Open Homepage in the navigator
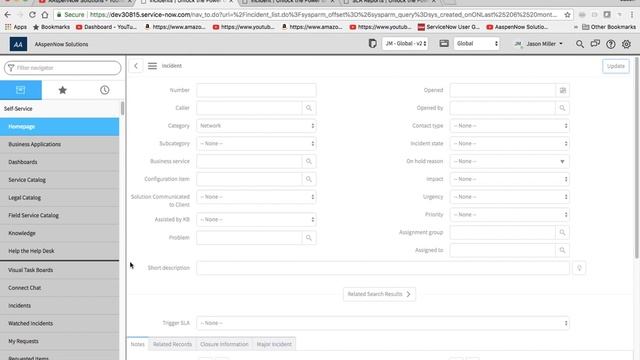 coord(60,127)
